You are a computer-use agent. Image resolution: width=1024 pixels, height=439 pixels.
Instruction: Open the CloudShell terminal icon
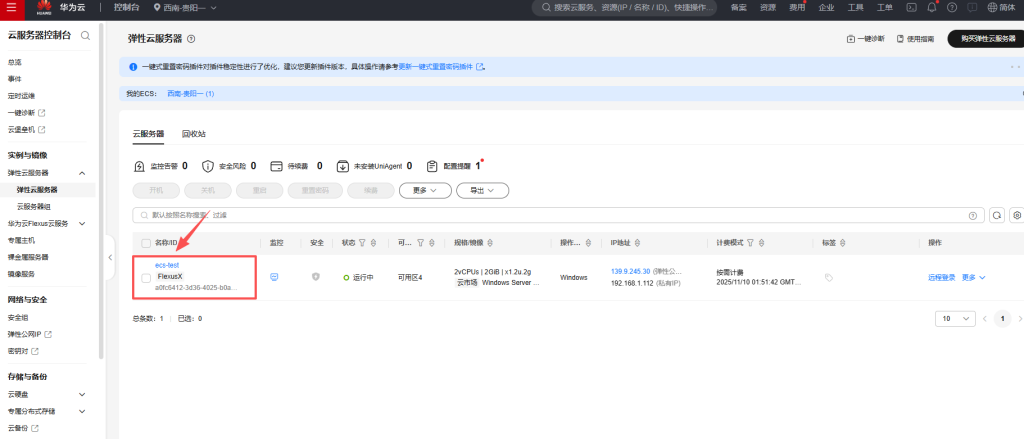[x=911, y=7]
